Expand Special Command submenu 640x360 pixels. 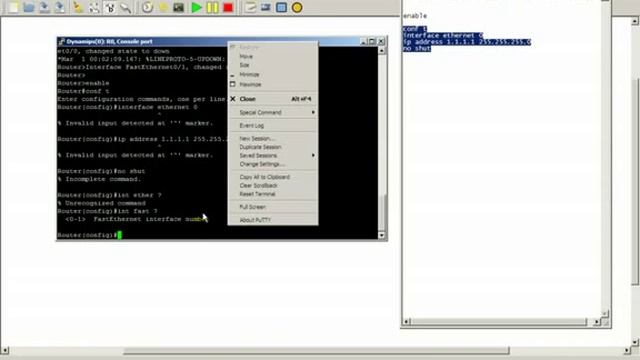(x=273, y=112)
